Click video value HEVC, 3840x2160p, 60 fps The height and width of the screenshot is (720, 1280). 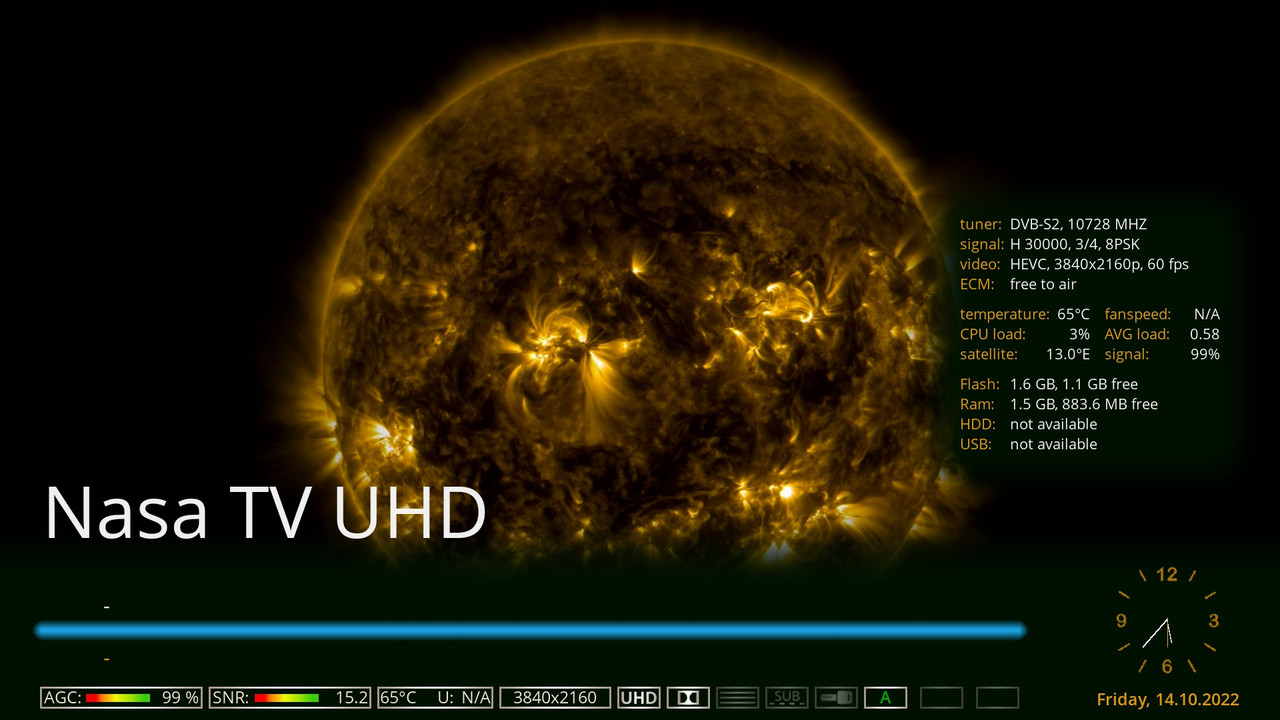pos(1099,264)
